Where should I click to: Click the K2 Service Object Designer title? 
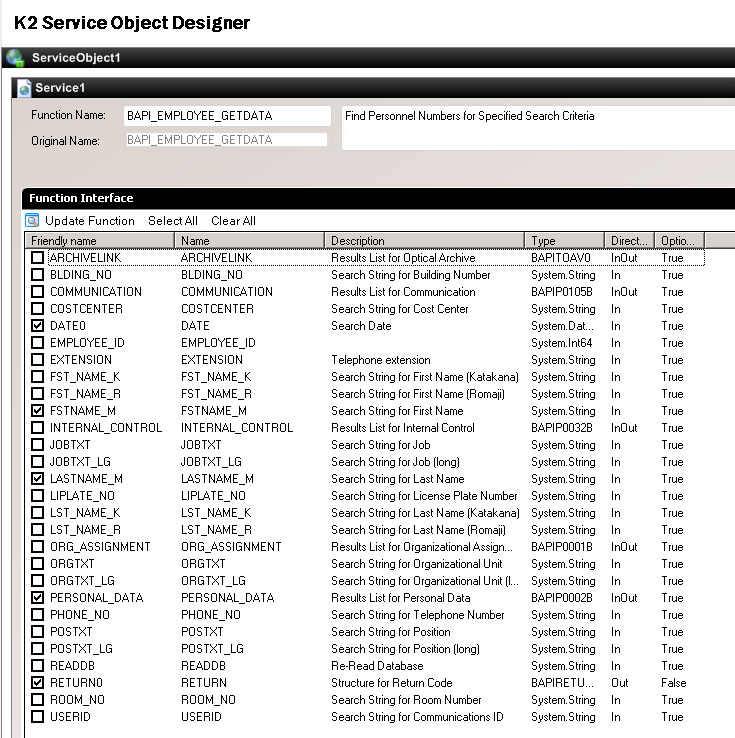click(x=132, y=23)
